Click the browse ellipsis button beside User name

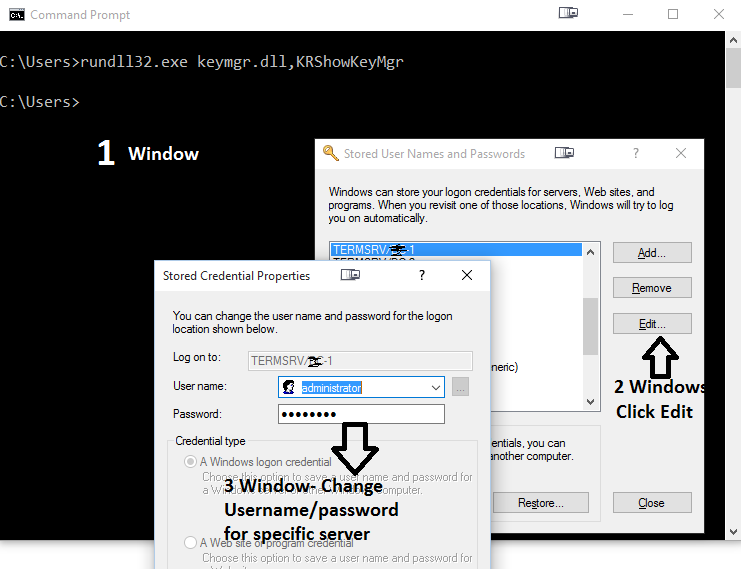pos(460,387)
